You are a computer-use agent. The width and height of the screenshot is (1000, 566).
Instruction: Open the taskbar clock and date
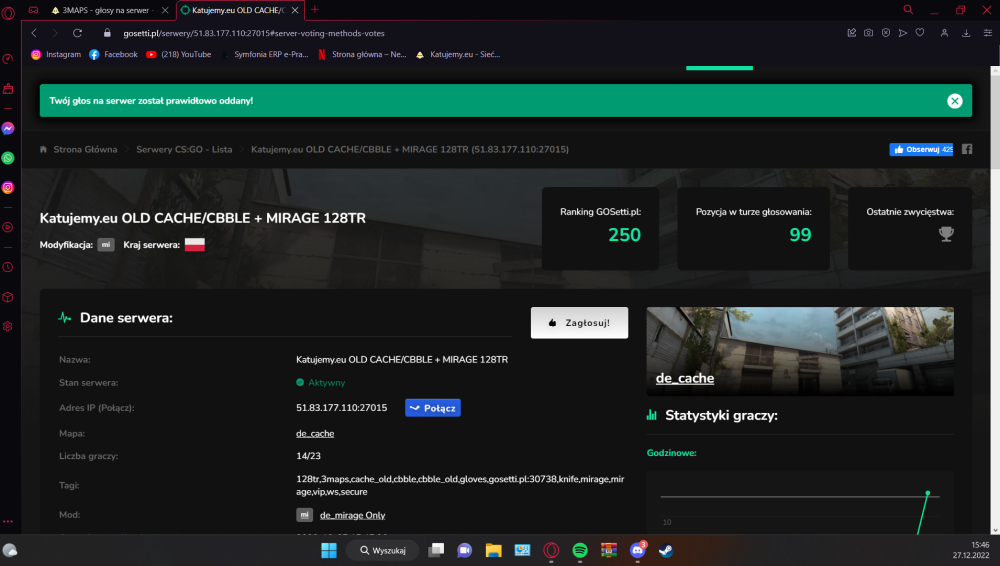point(971,550)
